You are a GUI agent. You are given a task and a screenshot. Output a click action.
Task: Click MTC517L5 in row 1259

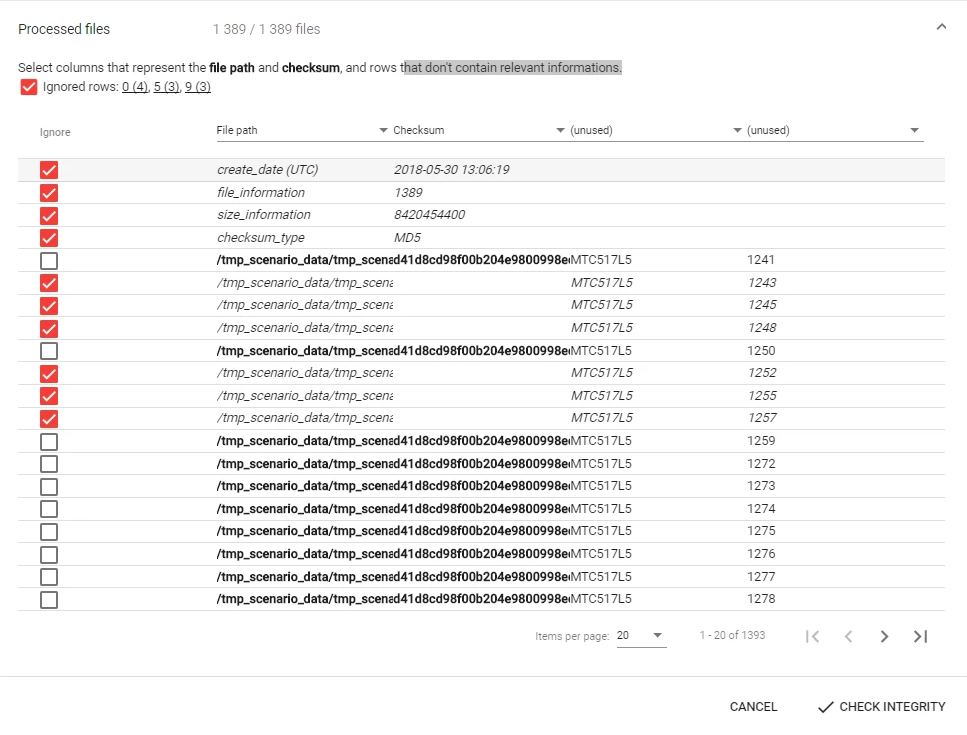[x=601, y=441]
